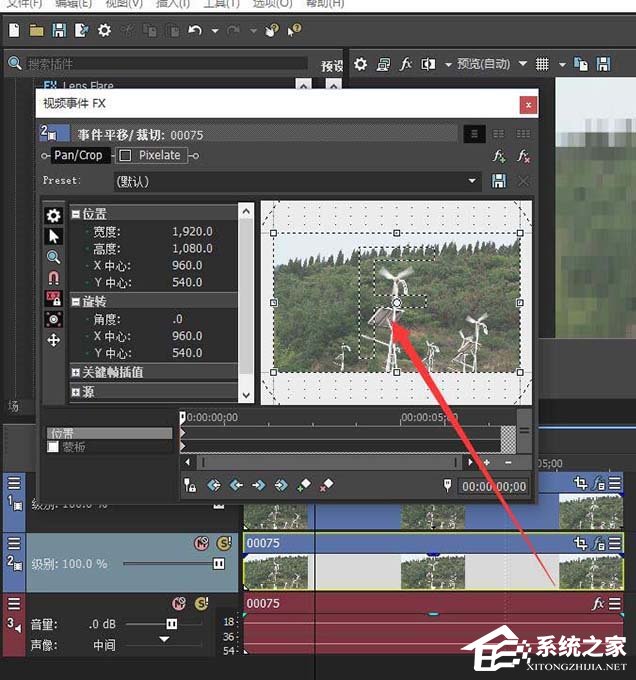The image size is (636, 680).
Task: Click the plug-in chain fx add icon
Action: click(x=499, y=156)
